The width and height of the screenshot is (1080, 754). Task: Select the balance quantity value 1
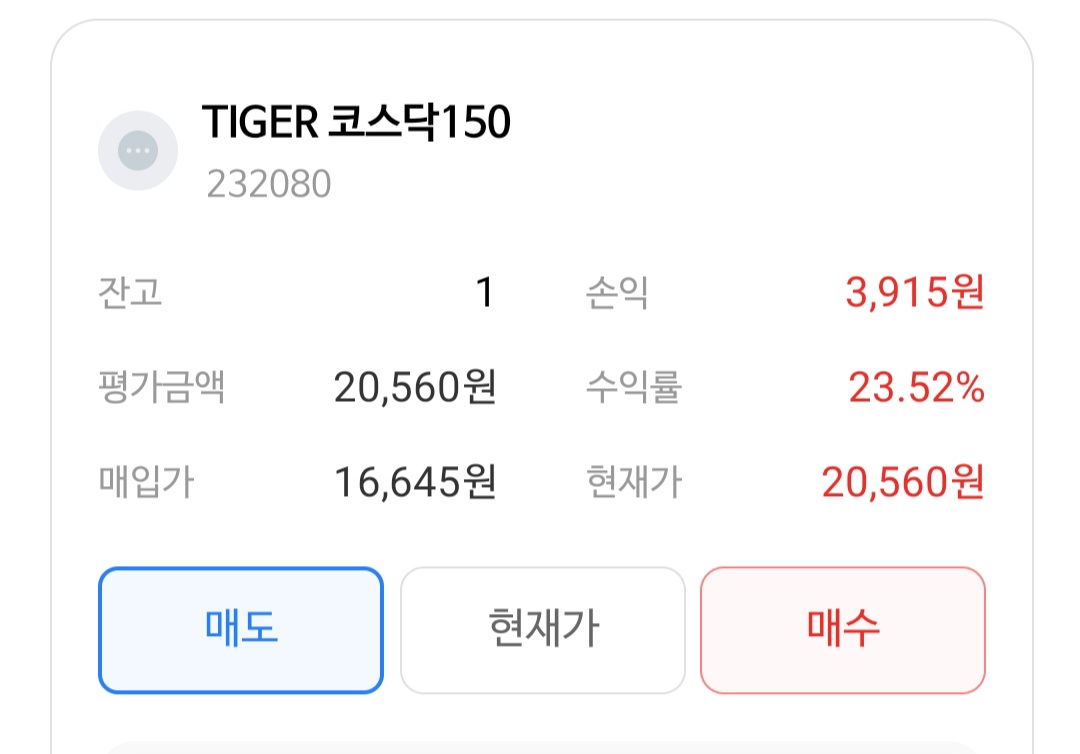484,293
